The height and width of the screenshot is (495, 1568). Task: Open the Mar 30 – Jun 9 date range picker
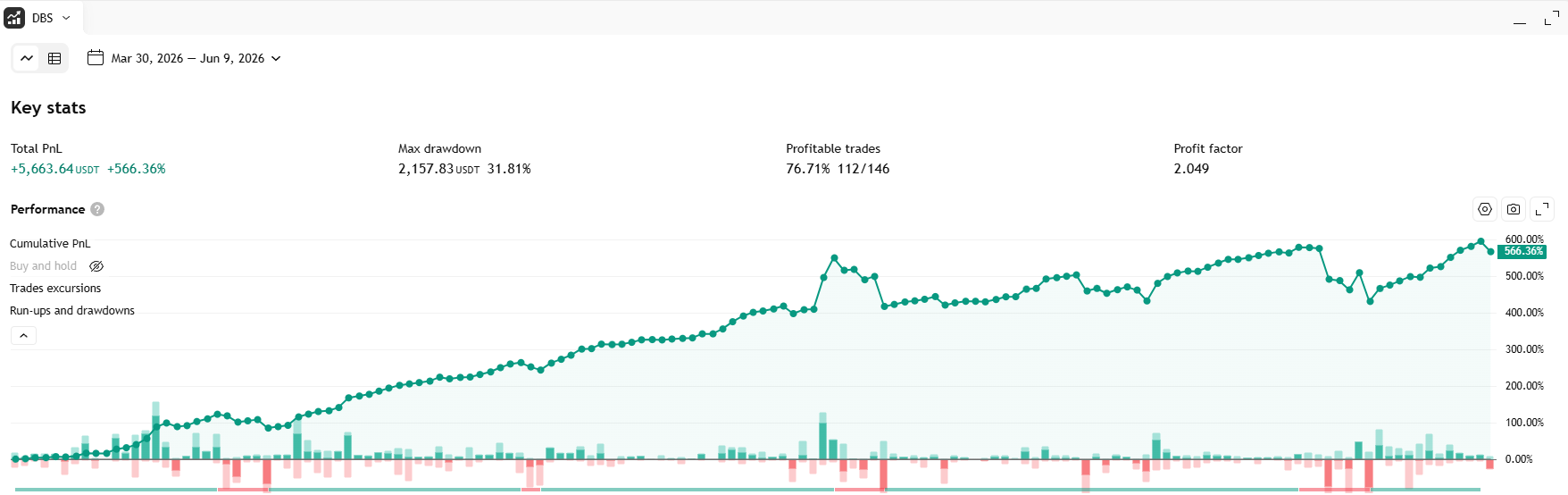[185, 58]
